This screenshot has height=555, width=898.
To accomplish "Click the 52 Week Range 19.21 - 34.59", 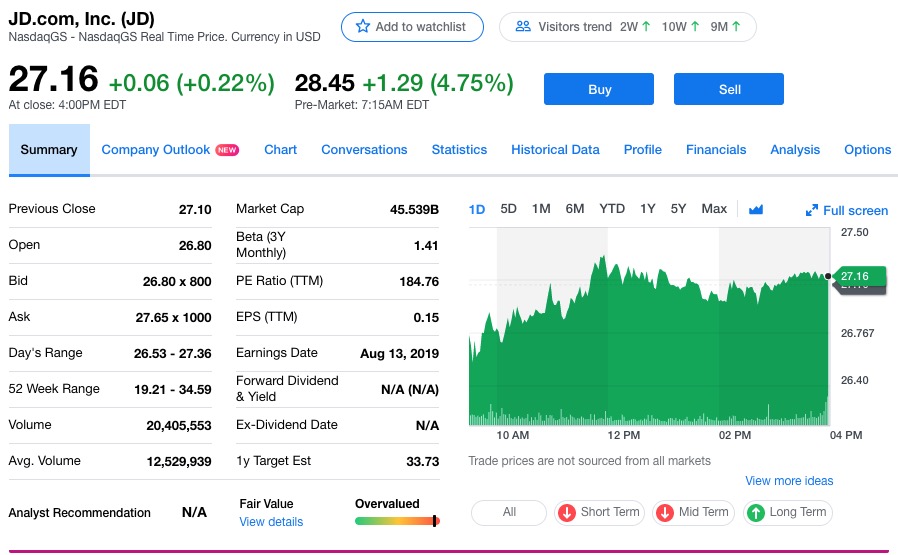I will pos(172,389).
